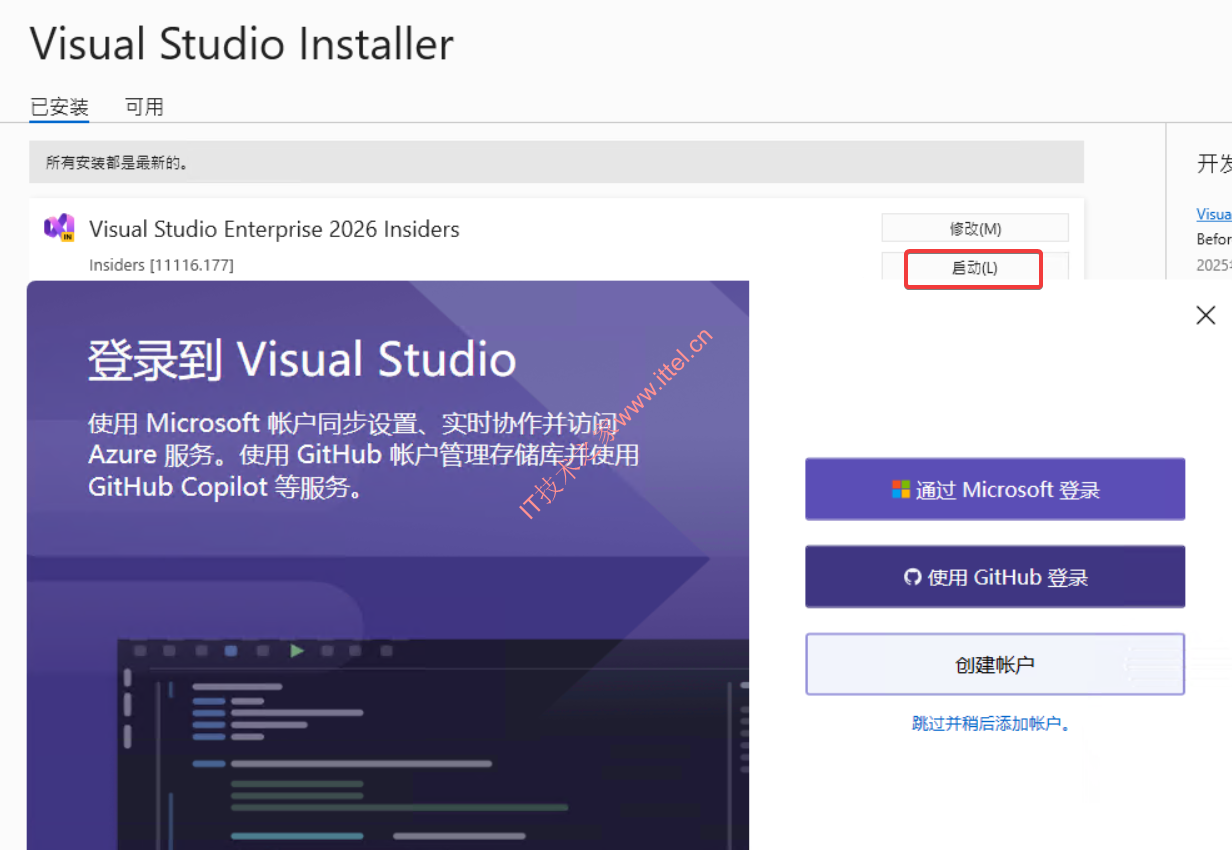The width and height of the screenshot is (1232, 850).
Task: Sign in with 通过 Microsoft 登录
Action: [995, 490]
